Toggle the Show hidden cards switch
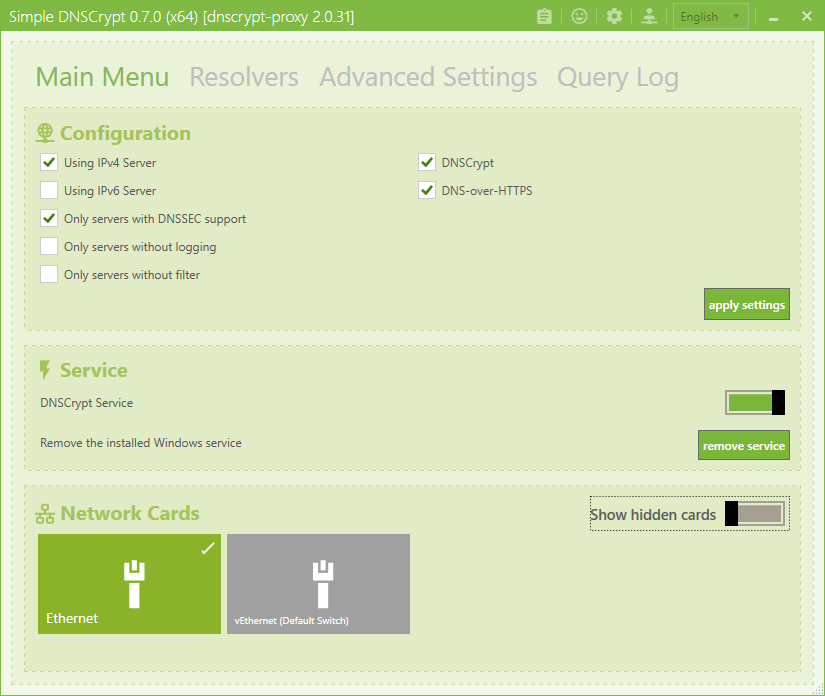Image resolution: width=825 pixels, height=696 pixels. [x=755, y=514]
